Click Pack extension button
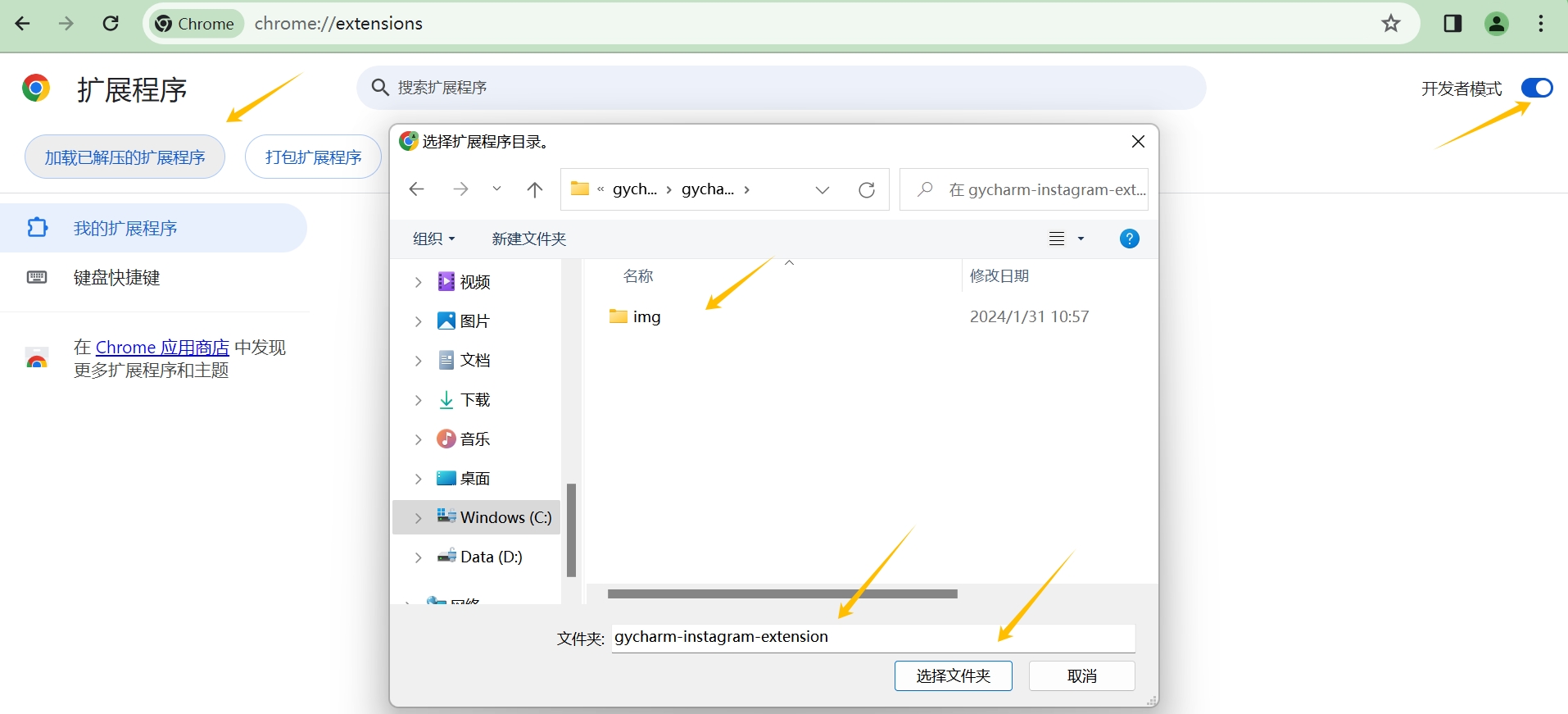 click(313, 157)
